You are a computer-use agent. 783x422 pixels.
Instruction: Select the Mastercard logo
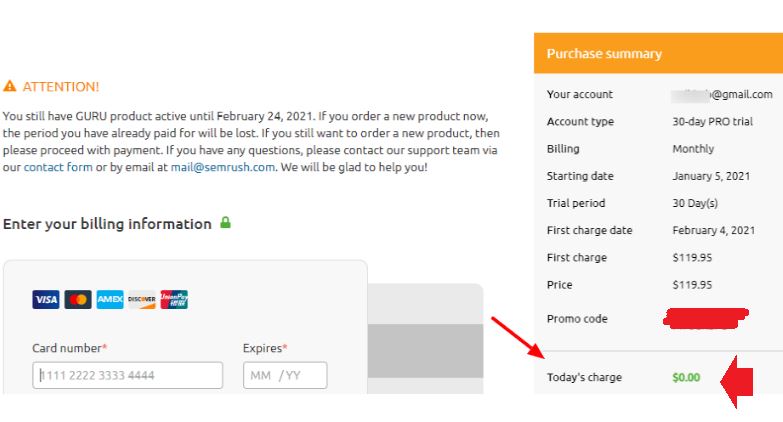(x=78, y=299)
